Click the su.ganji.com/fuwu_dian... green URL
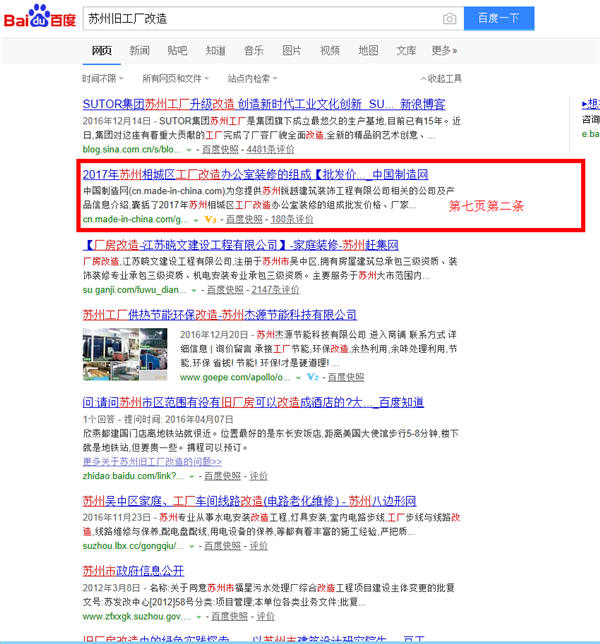 (x=134, y=290)
